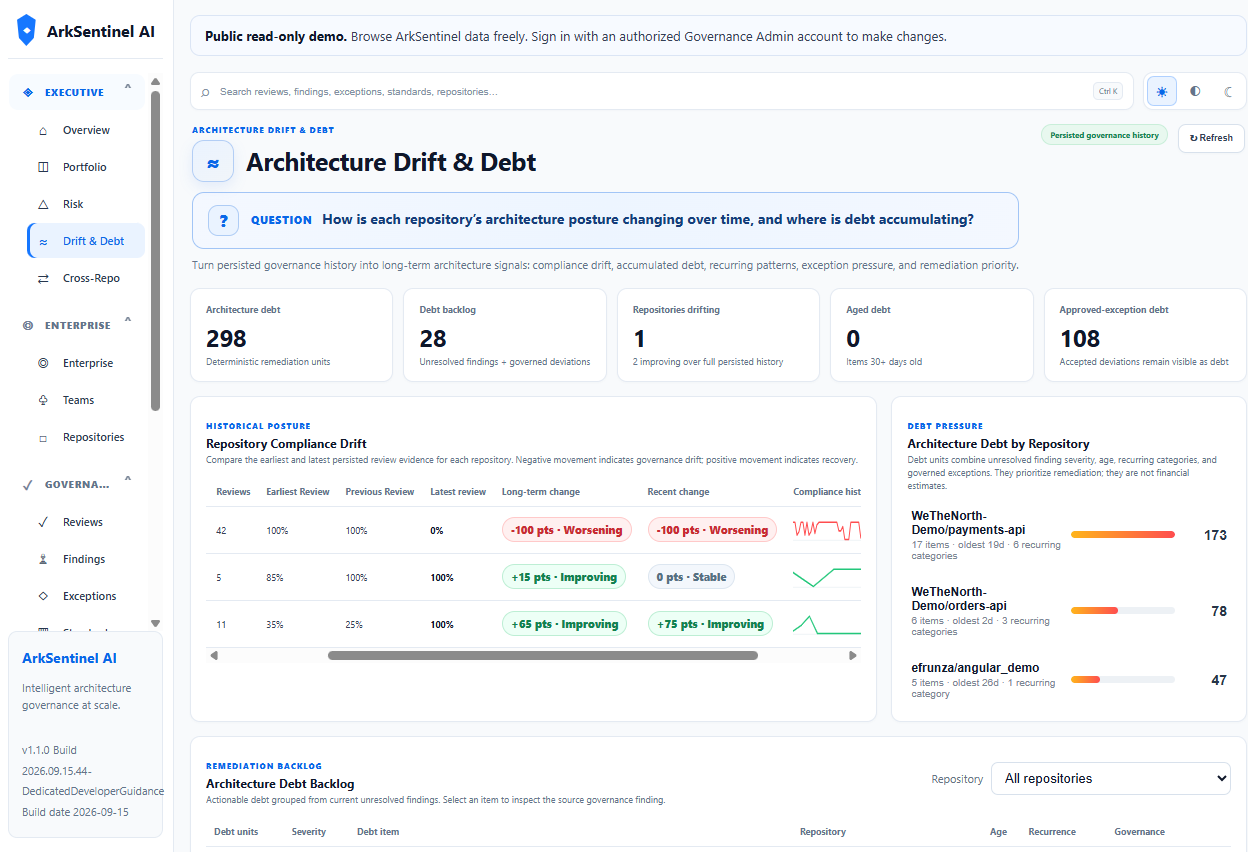Click WeTheNorth-Demo/payments-api repository name
Screen dimensions: 1248x852
coord(968,522)
